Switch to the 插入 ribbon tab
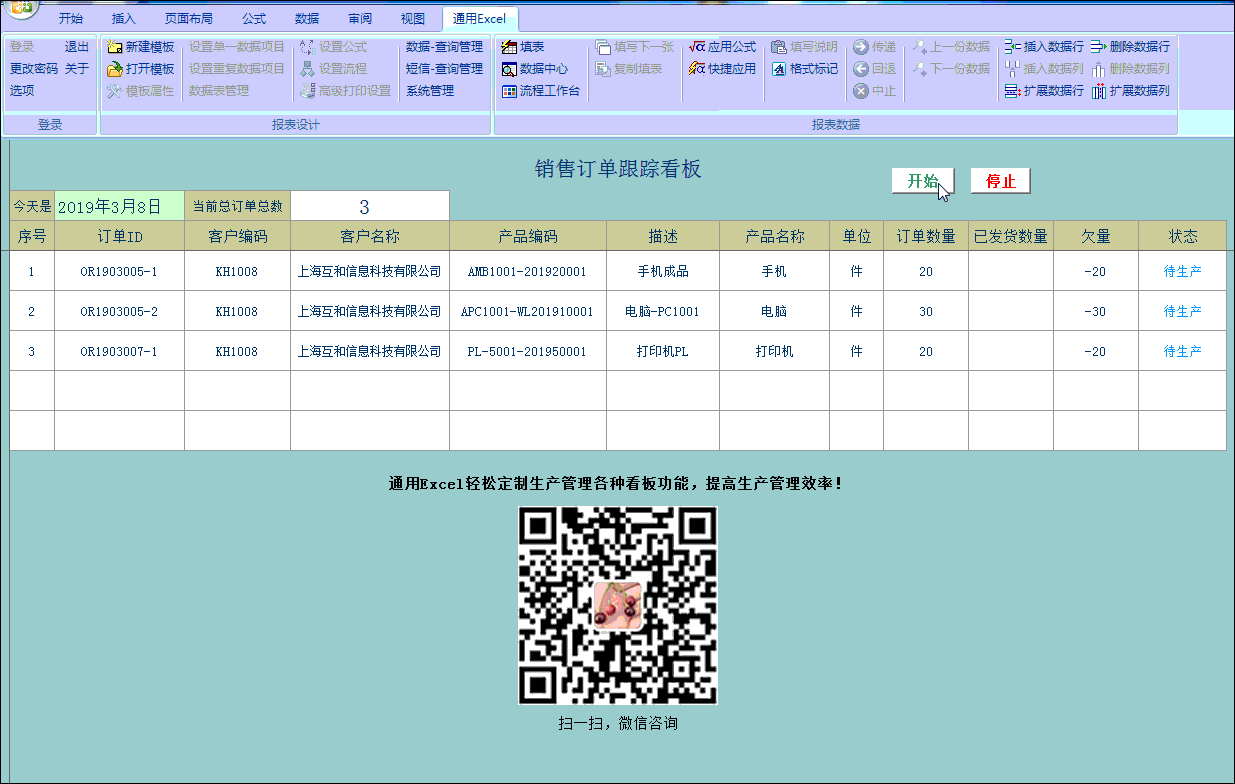Image resolution: width=1235 pixels, height=784 pixels. (124, 19)
